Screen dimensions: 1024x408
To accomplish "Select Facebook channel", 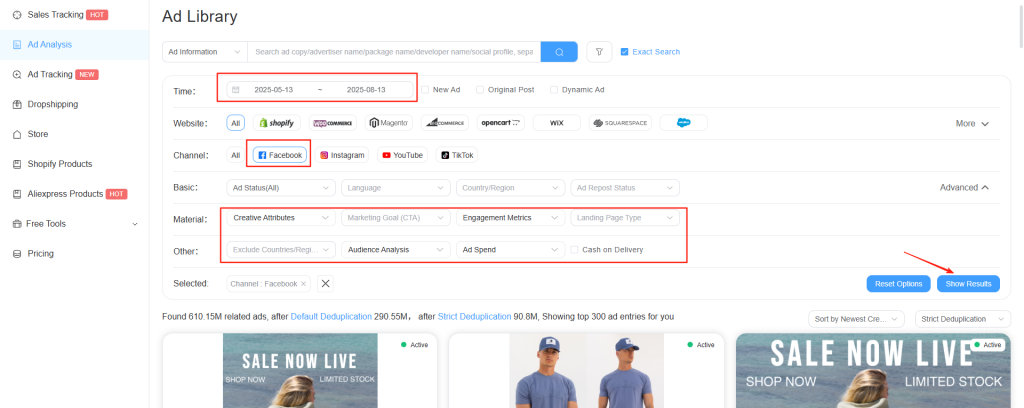I will tap(280, 155).
